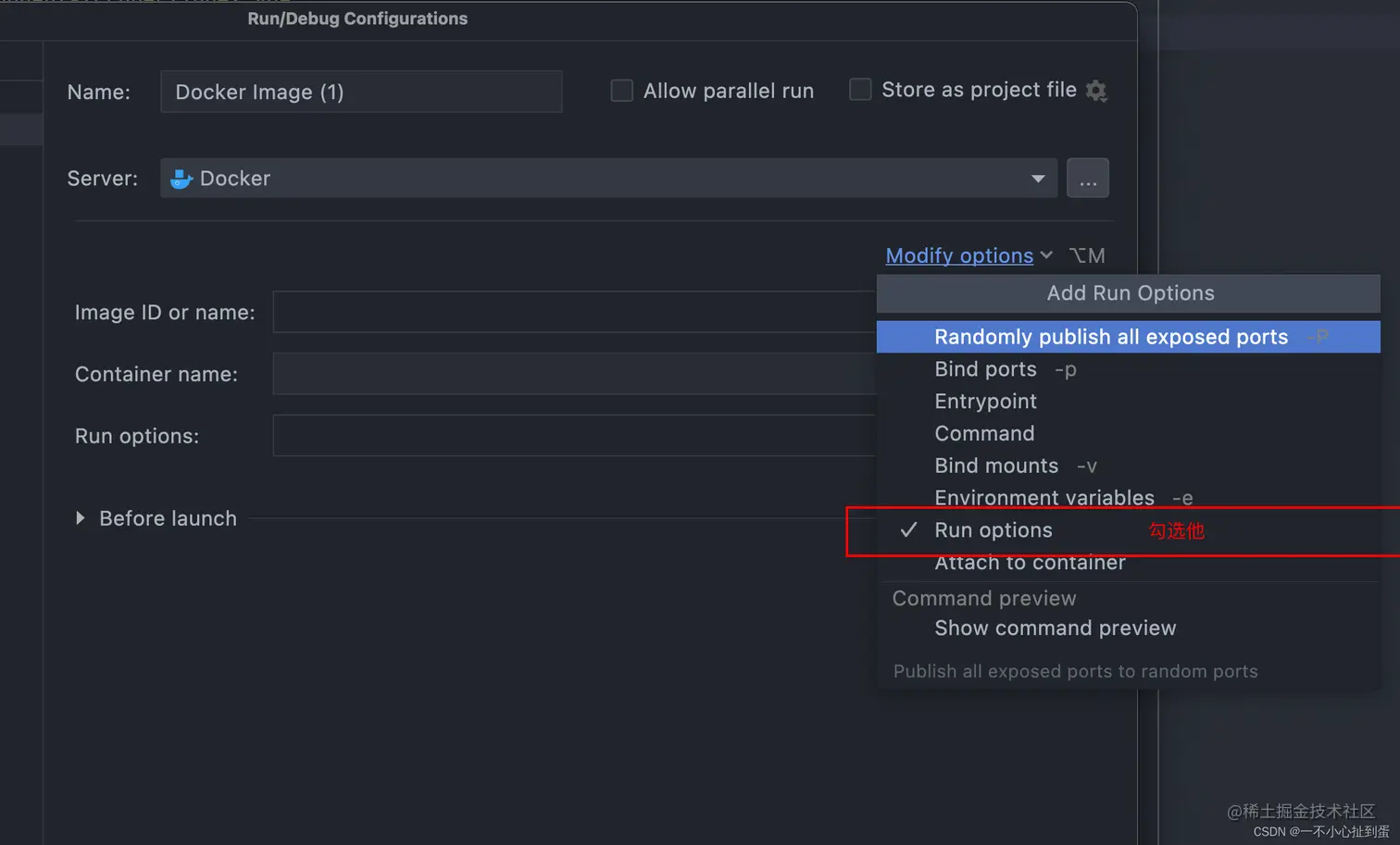
Task: Click the Container name input field
Action: click(574, 374)
